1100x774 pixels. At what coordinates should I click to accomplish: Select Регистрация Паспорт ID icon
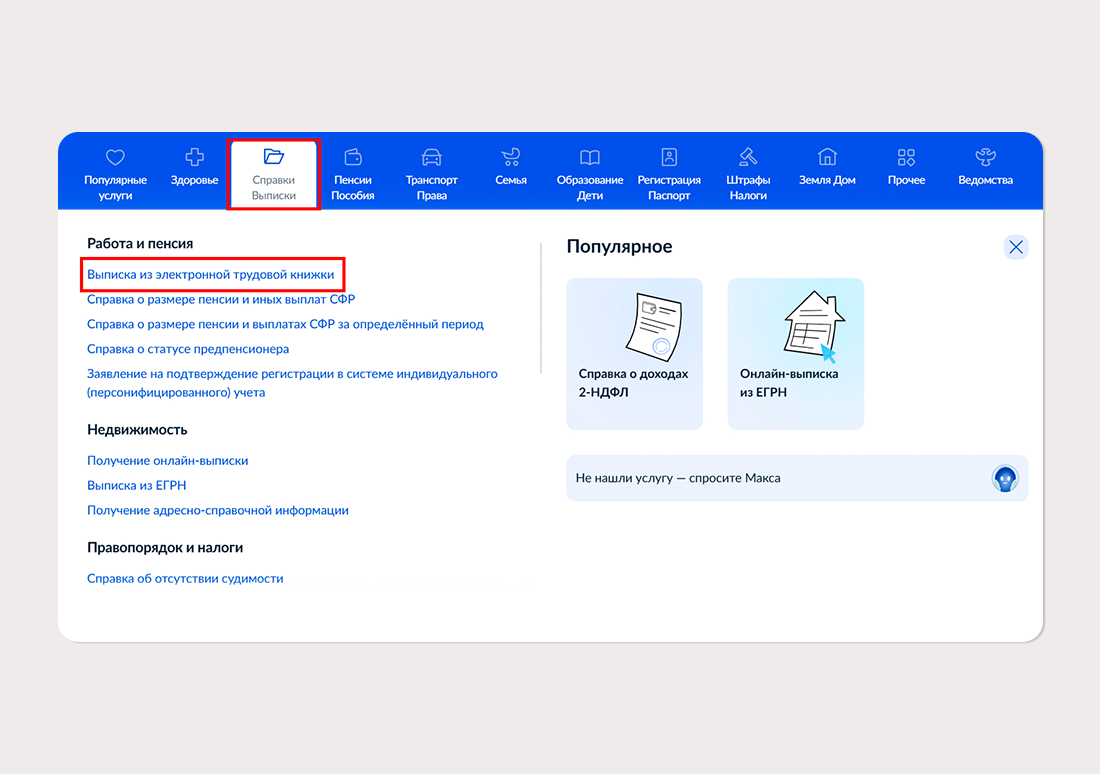669,156
